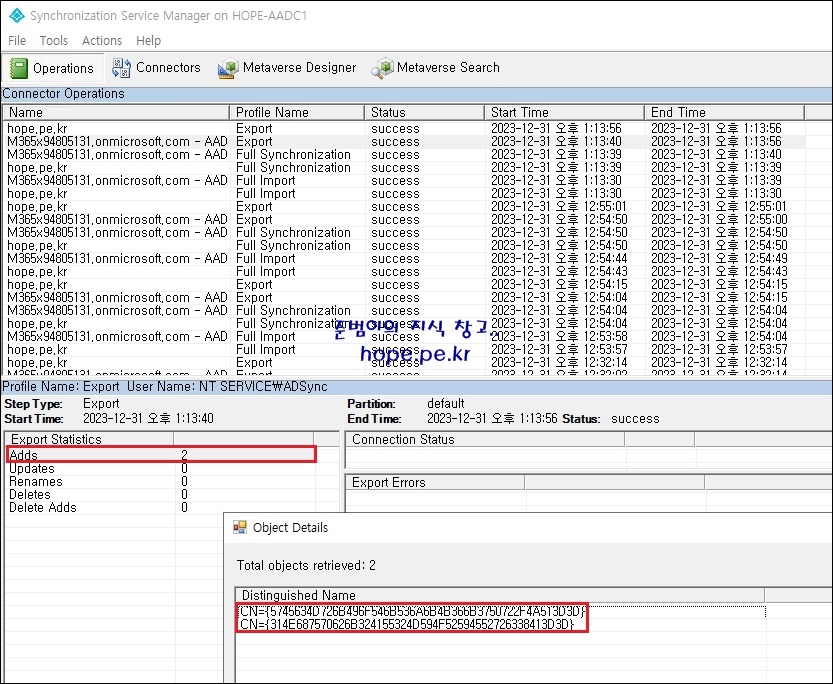Click the Object Details window icon
833x684 pixels.
point(240,527)
